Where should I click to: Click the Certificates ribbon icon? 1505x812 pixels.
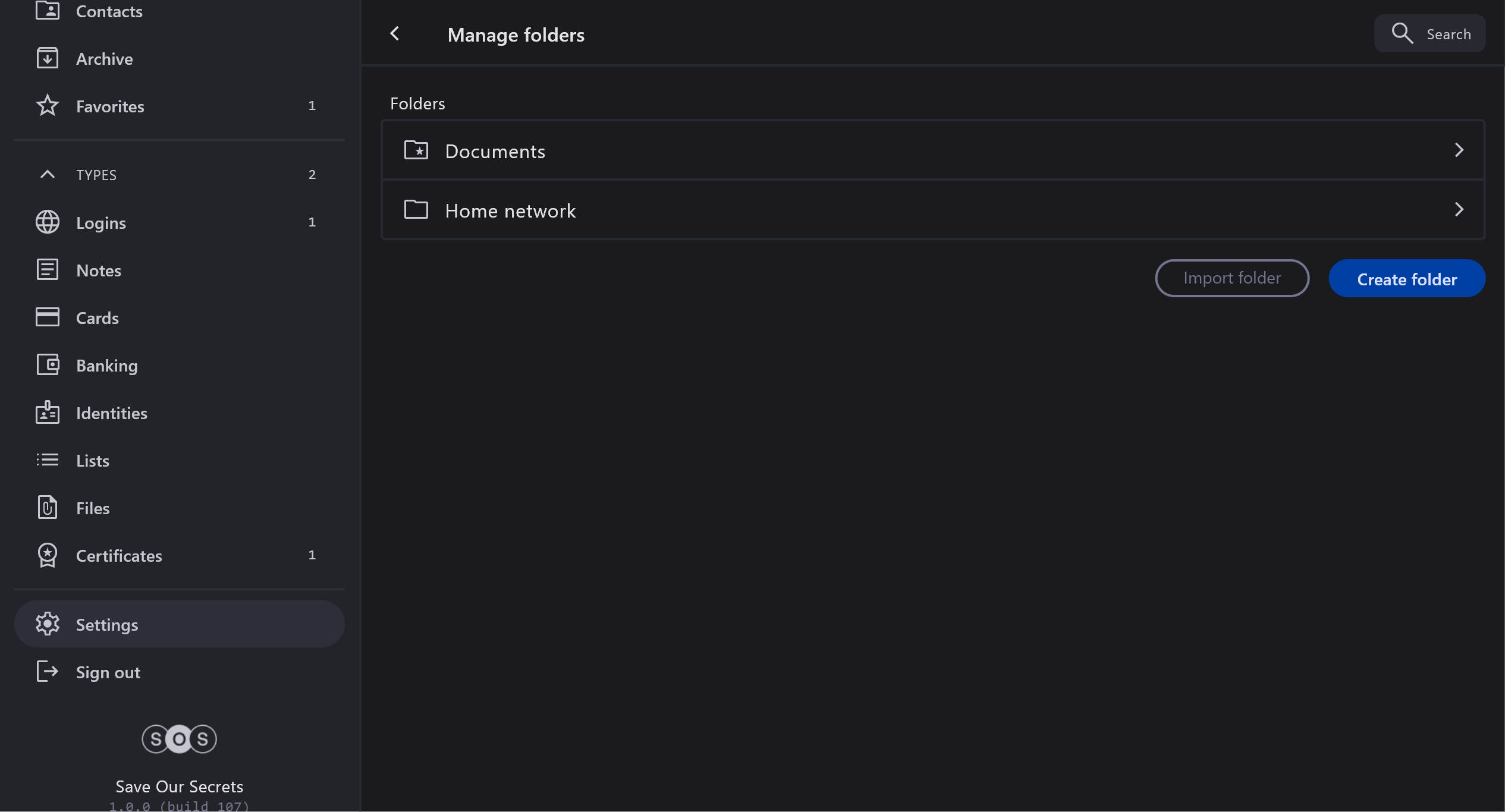(x=48, y=555)
